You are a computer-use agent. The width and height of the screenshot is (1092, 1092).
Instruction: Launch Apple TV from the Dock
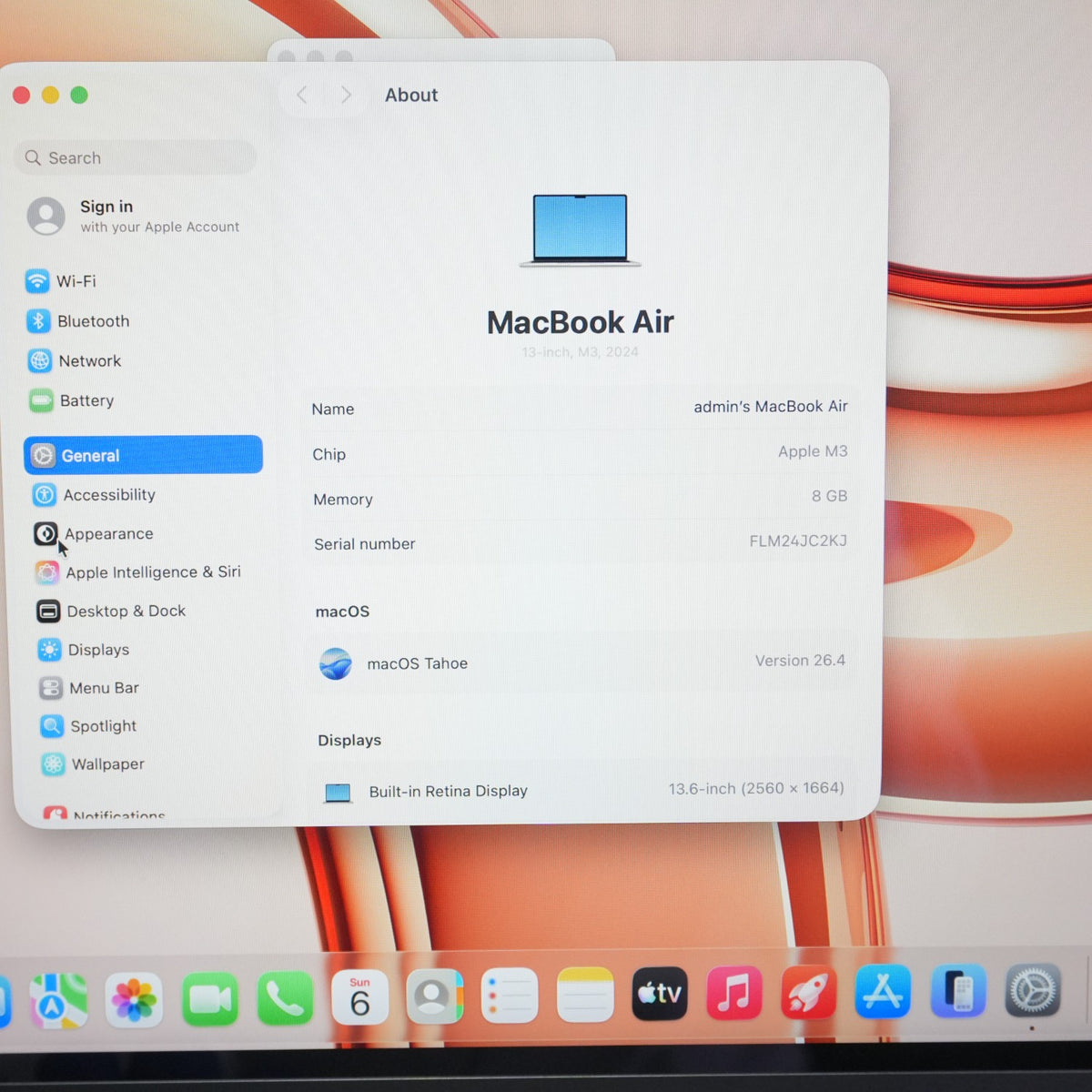click(x=660, y=995)
